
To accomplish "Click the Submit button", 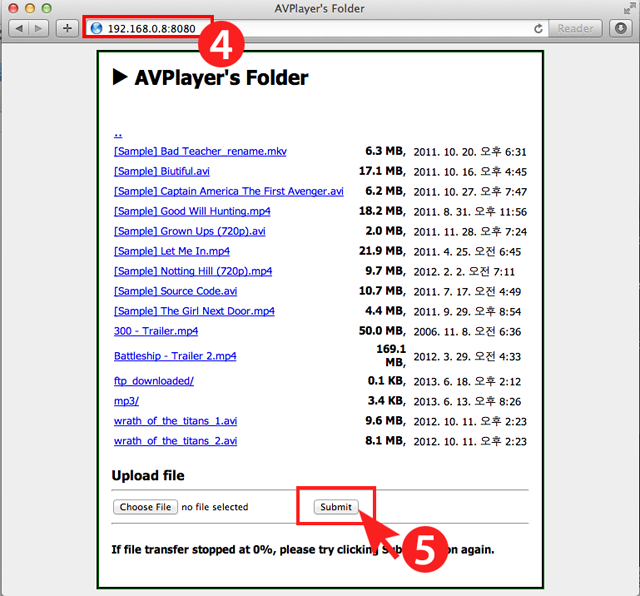I will point(335,507).
